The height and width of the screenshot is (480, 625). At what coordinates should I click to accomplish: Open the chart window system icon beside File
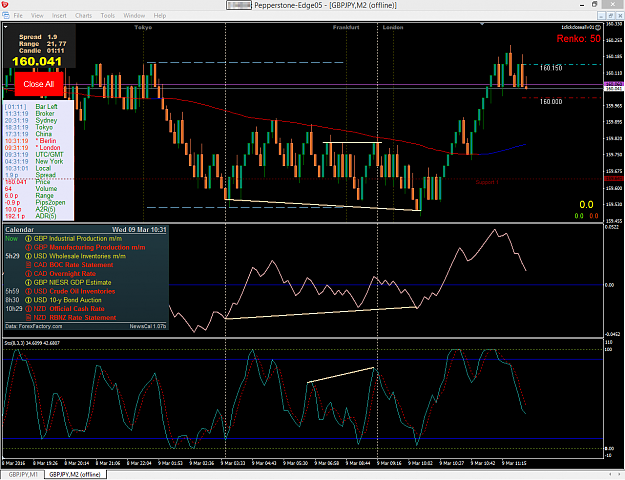point(6,16)
